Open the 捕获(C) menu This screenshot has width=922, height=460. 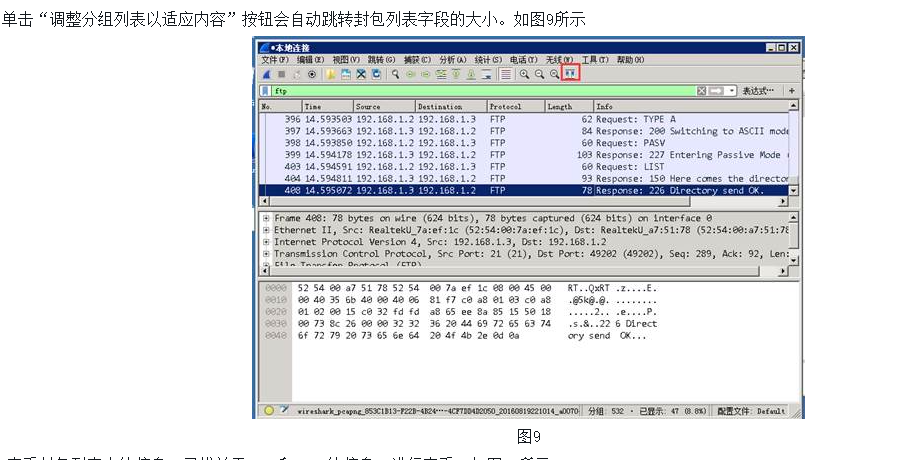tap(417, 60)
